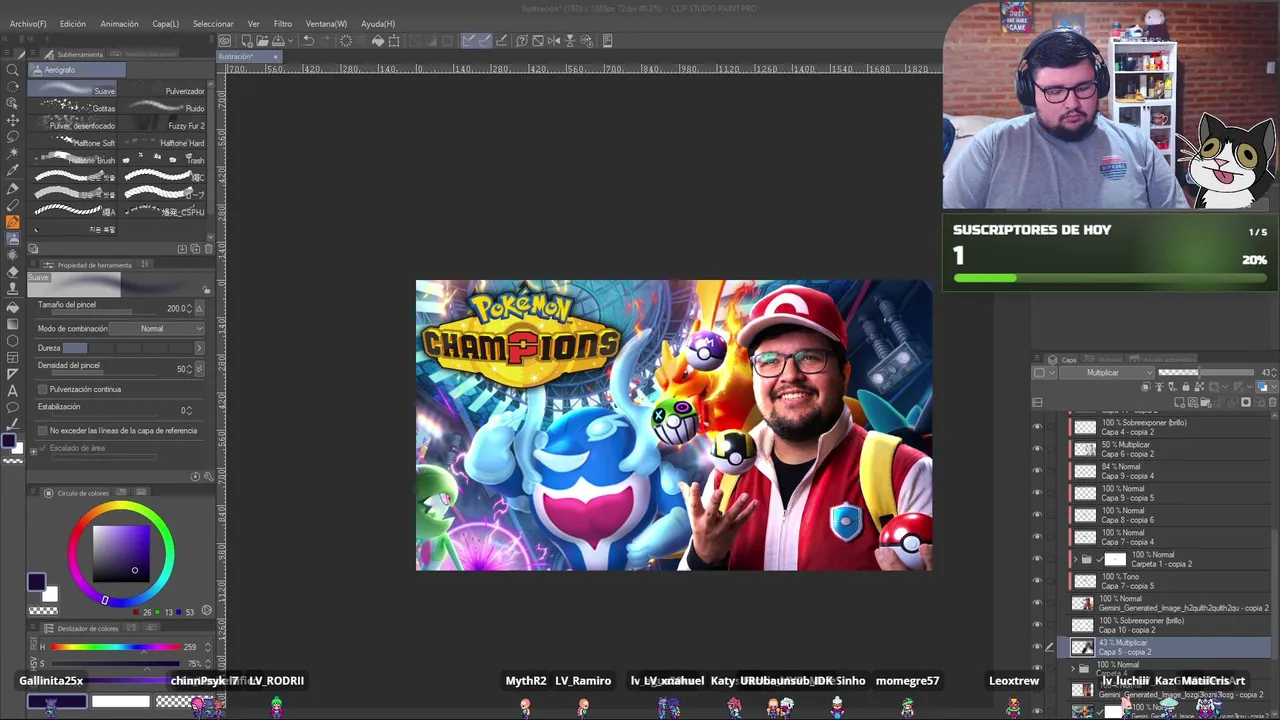The height and width of the screenshot is (720, 1280).
Task: Open the Ayuda menu
Action: point(378,24)
